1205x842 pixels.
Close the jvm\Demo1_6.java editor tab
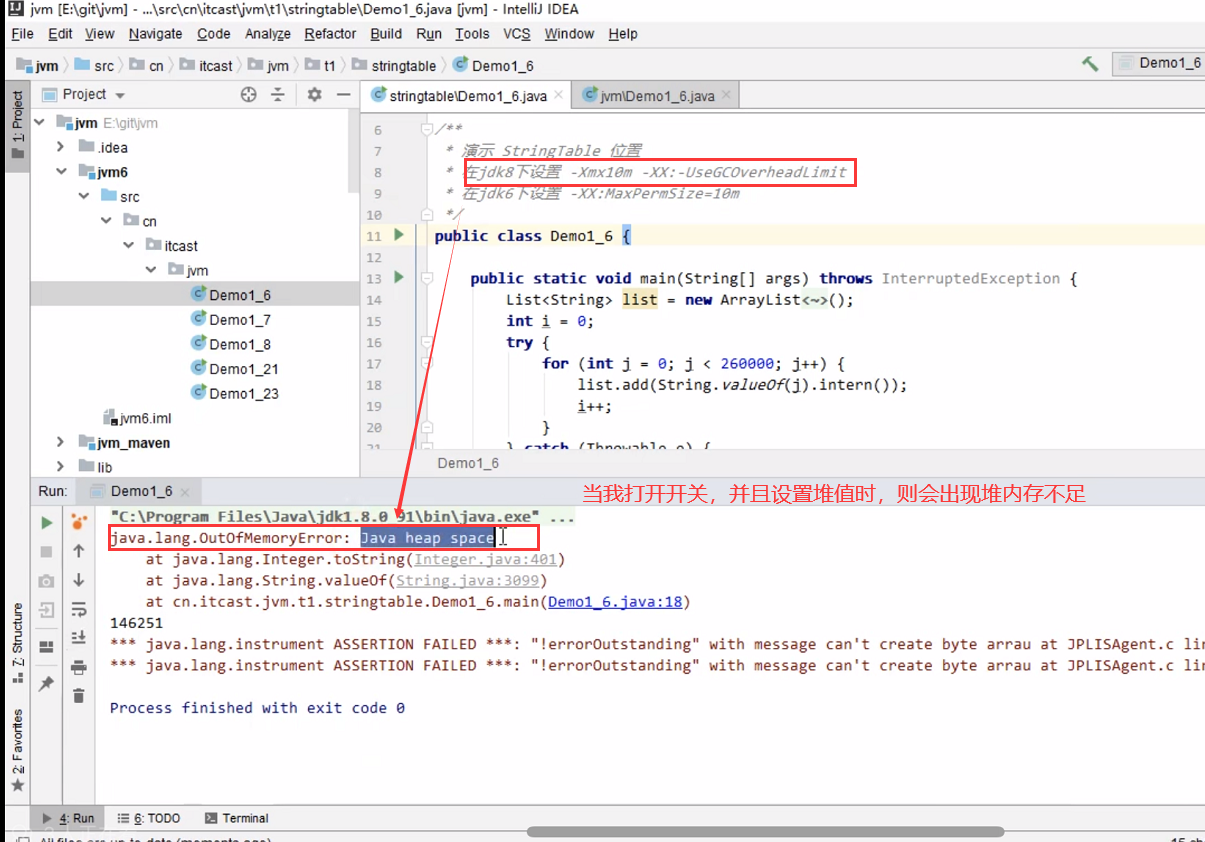pos(725,96)
